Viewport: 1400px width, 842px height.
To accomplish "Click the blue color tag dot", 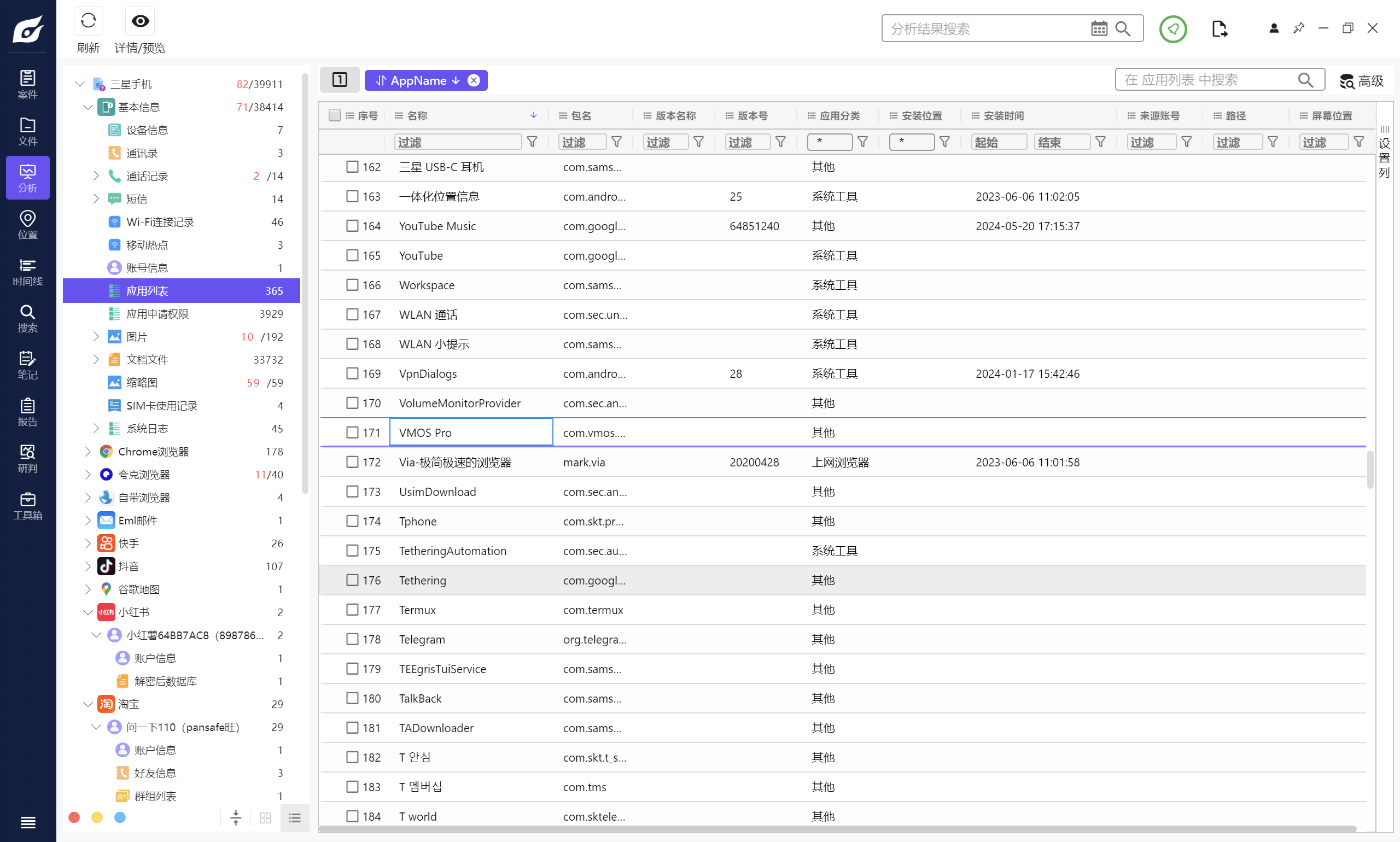I will [120, 817].
